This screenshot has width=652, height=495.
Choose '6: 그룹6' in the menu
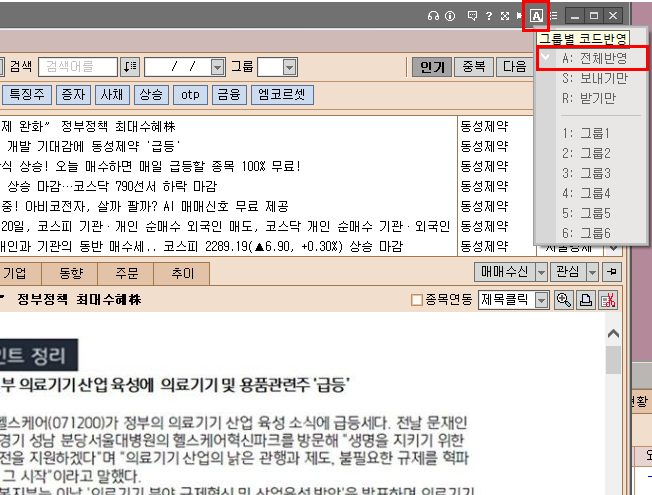click(592, 233)
